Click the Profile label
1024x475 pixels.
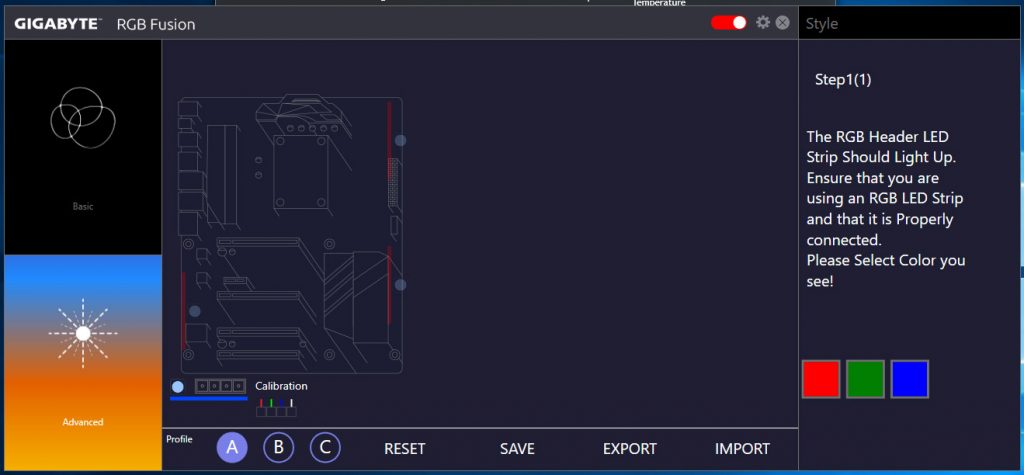[x=180, y=439]
